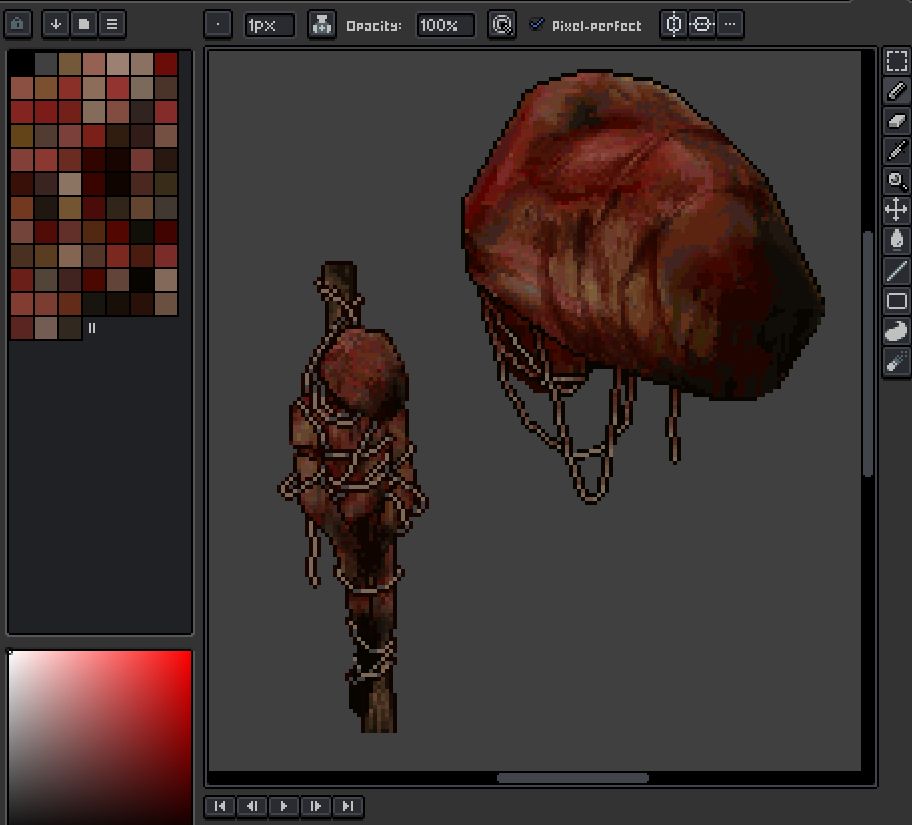Open the ink type selector
This screenshot has width=912, height=825.
click(x=322, y=25)
